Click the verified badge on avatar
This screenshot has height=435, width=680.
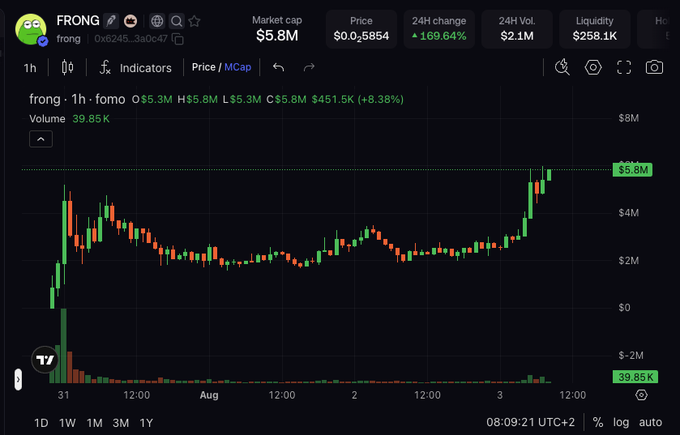pyautogui.click(x=42, y=41)
